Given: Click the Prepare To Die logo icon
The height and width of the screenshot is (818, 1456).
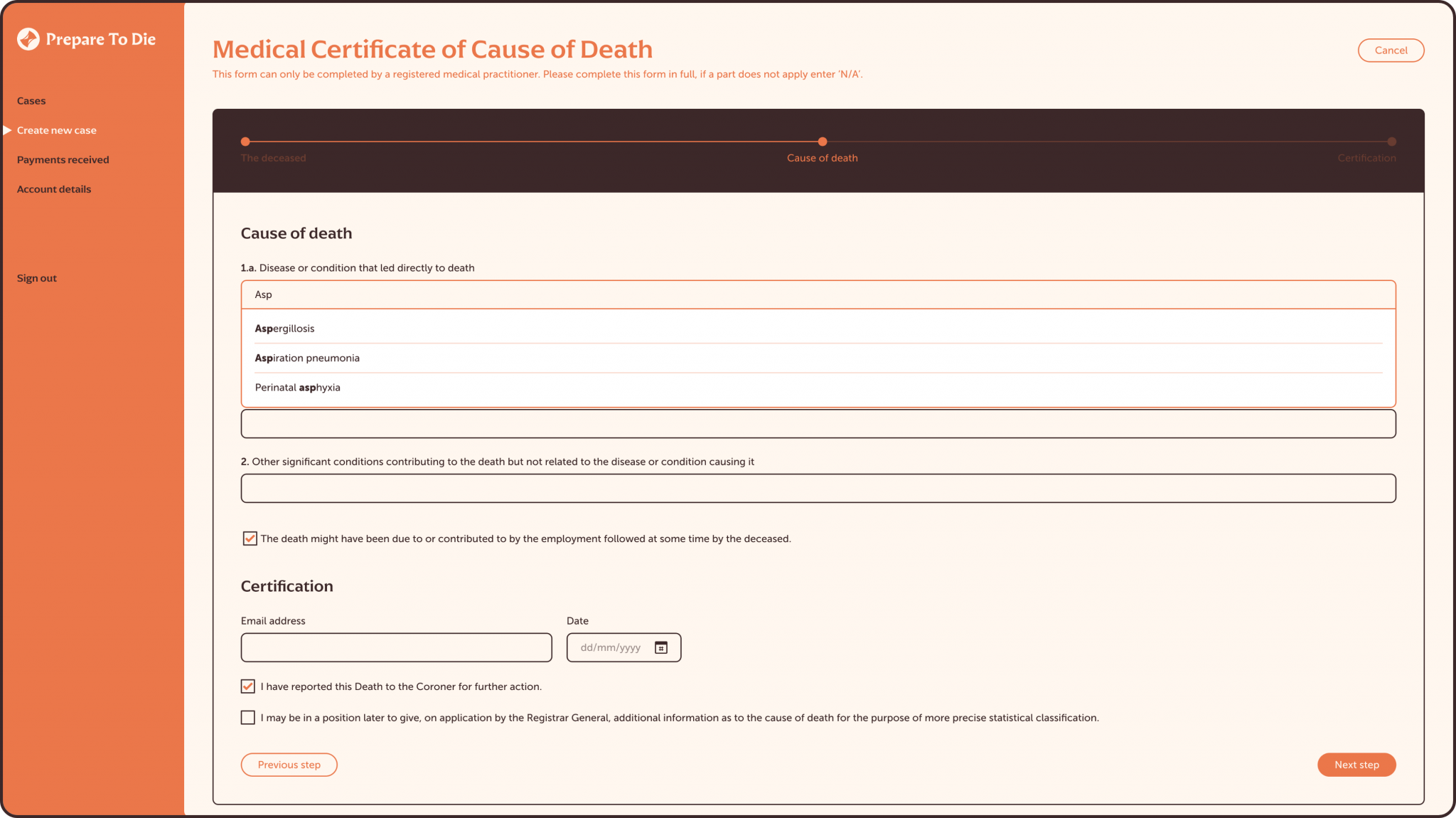Looking at the screenshot, I should 28,39.
